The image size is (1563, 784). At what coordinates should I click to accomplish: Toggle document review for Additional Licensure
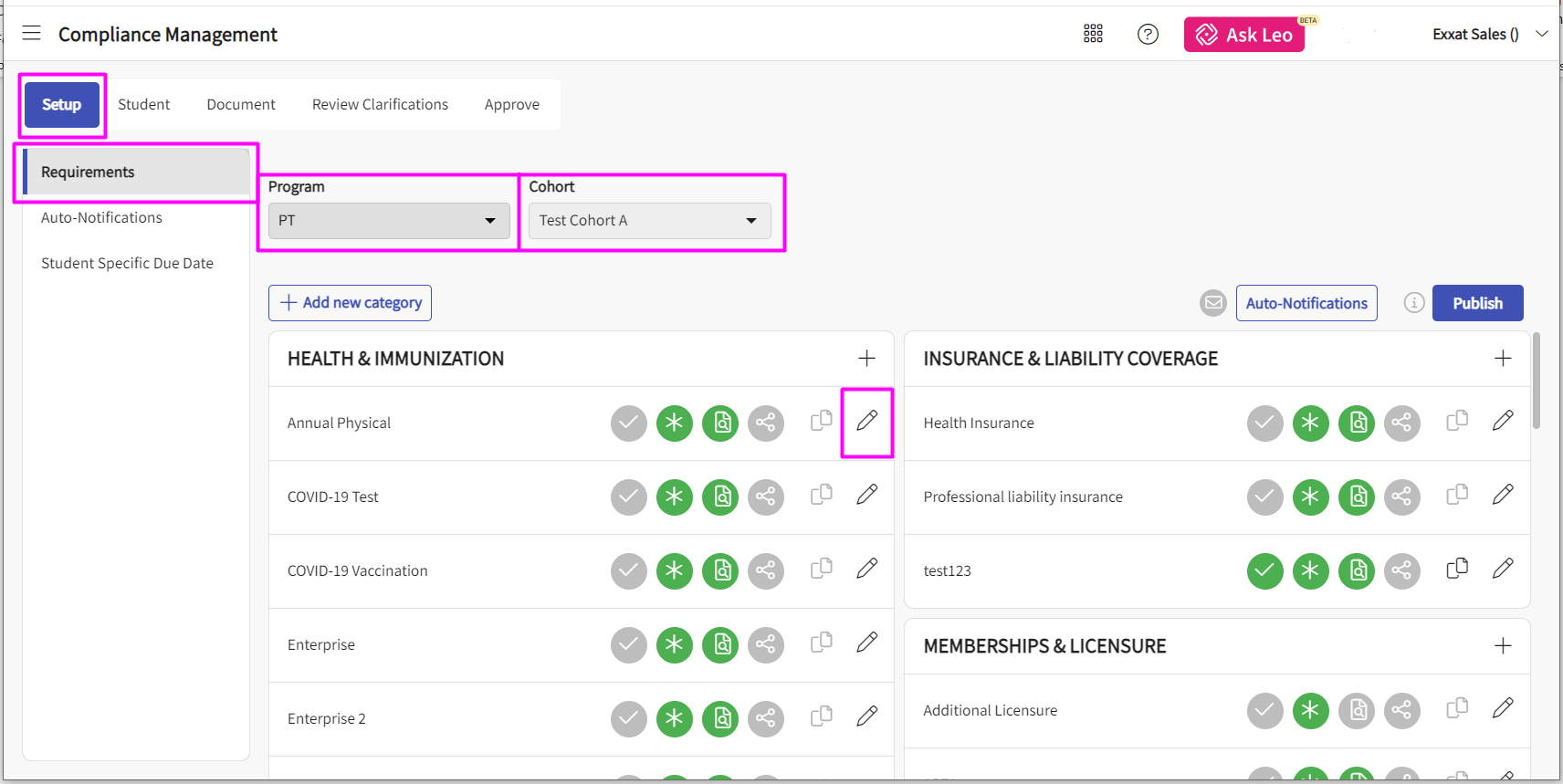(x=1357, y=711)
